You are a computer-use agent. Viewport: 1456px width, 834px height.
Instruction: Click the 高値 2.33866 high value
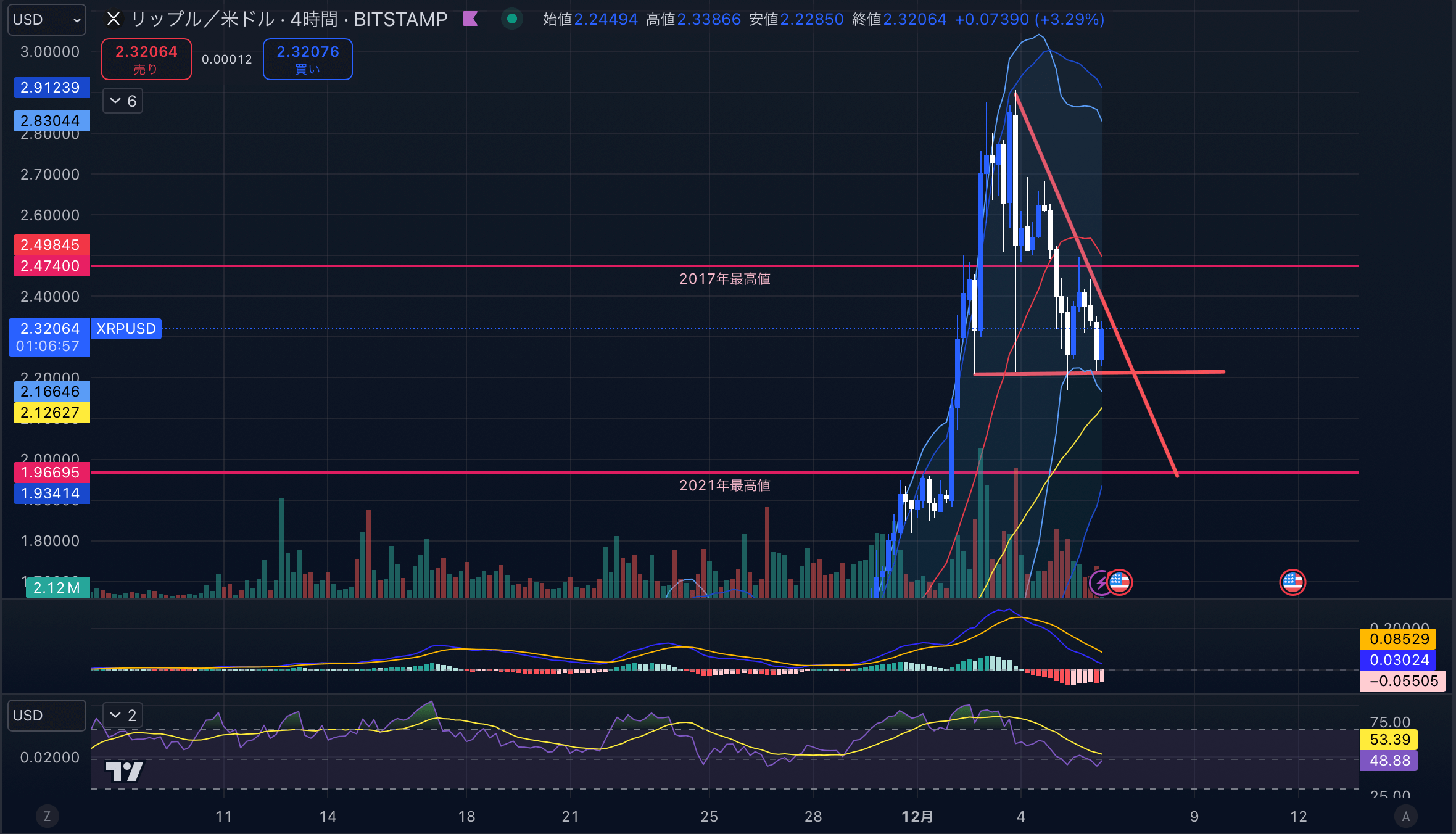coord(693,19)
